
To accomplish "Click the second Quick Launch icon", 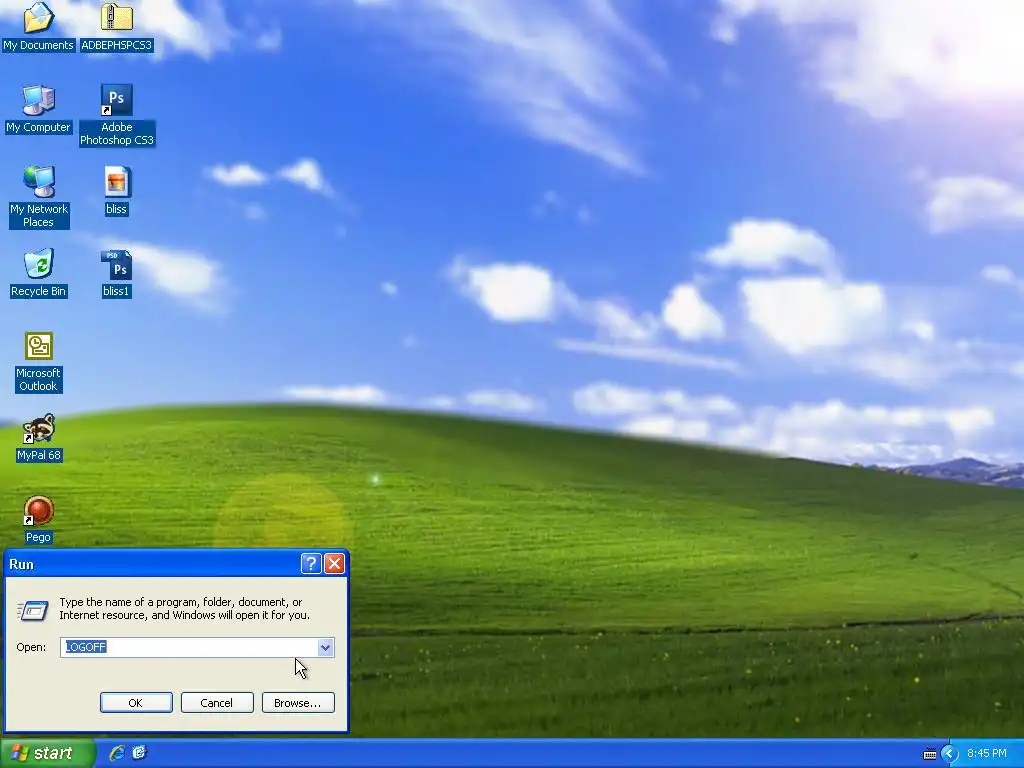I will pyautogui.click(x=139, y=753).
